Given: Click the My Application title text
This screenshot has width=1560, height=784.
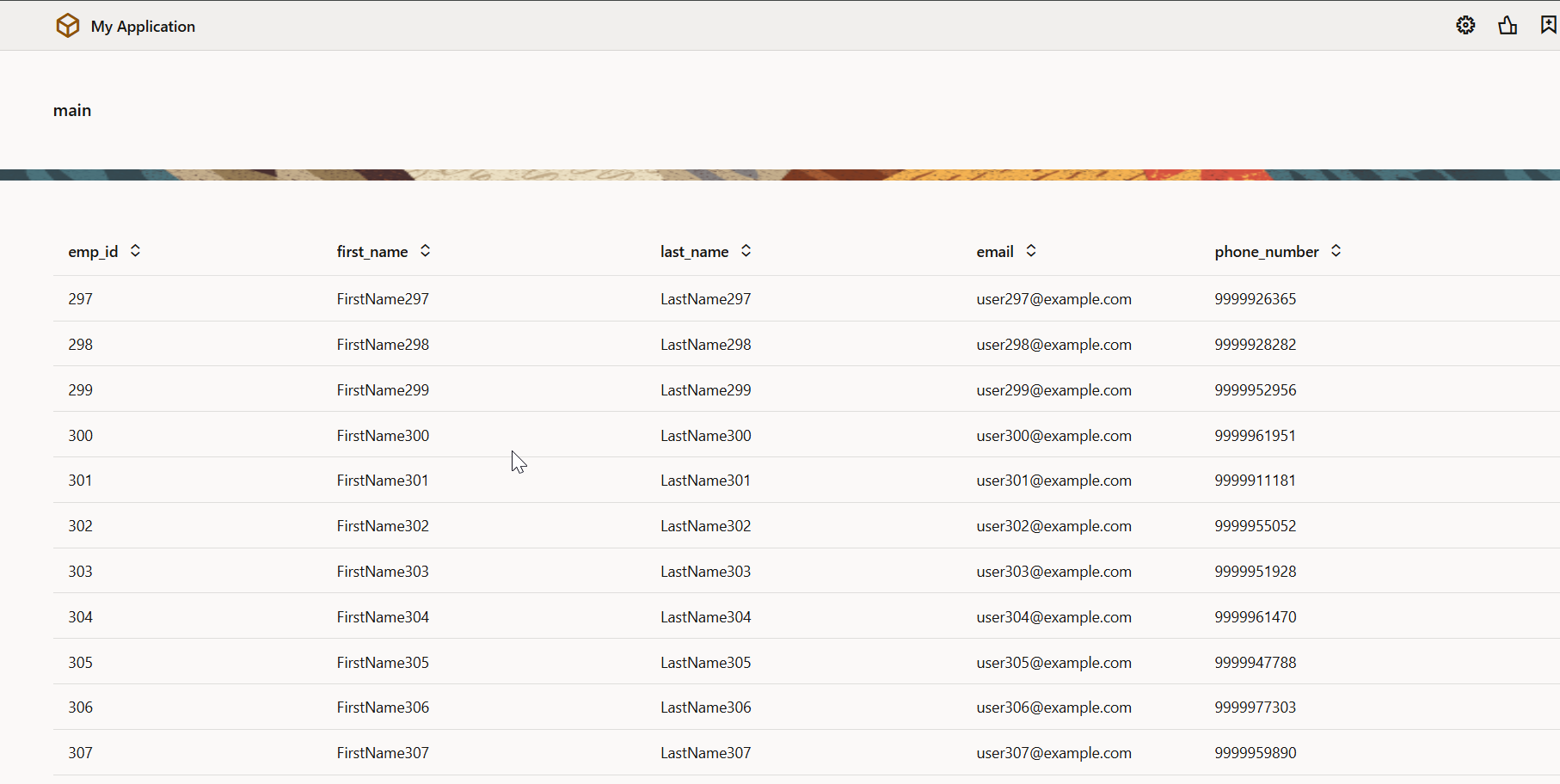Looking at the screenshot, I should 143,27.
